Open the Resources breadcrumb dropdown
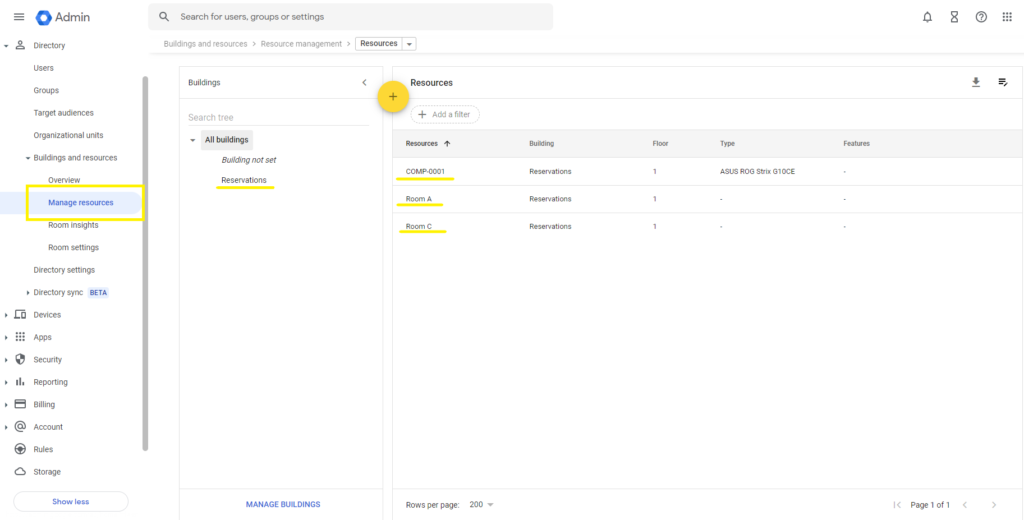Viewport: 1024px width, 520px height. pos(411,44)
